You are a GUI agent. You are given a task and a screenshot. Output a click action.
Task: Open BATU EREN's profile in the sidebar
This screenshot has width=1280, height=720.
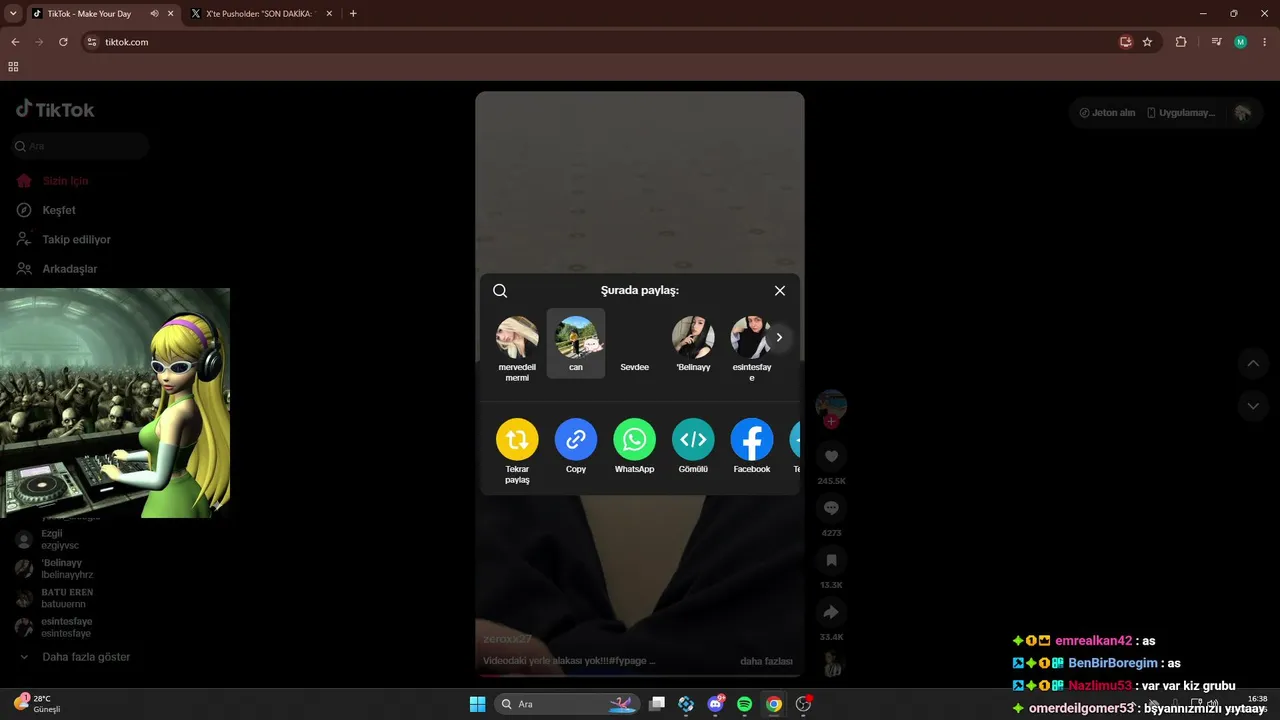point(66,598)
